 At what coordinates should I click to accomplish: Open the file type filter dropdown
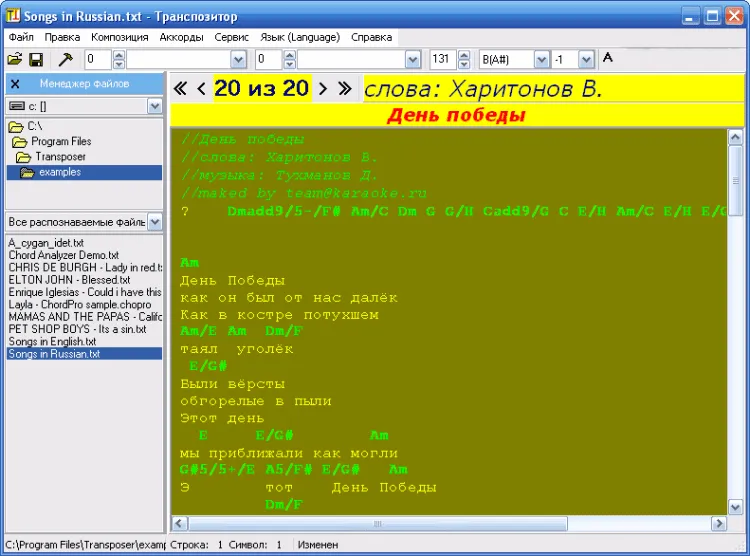(x=155, y=222)
